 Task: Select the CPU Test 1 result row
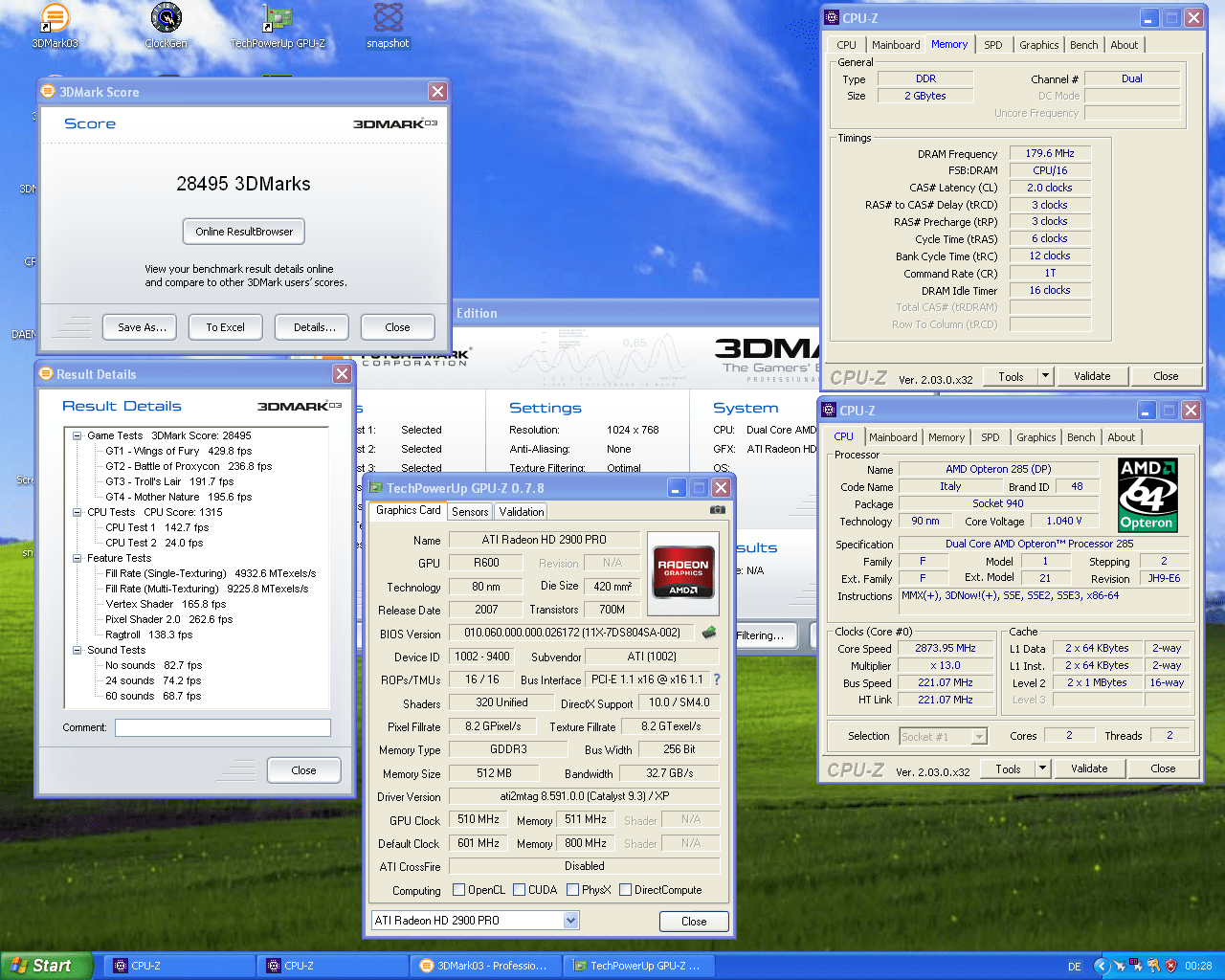[x=157, y=527]
